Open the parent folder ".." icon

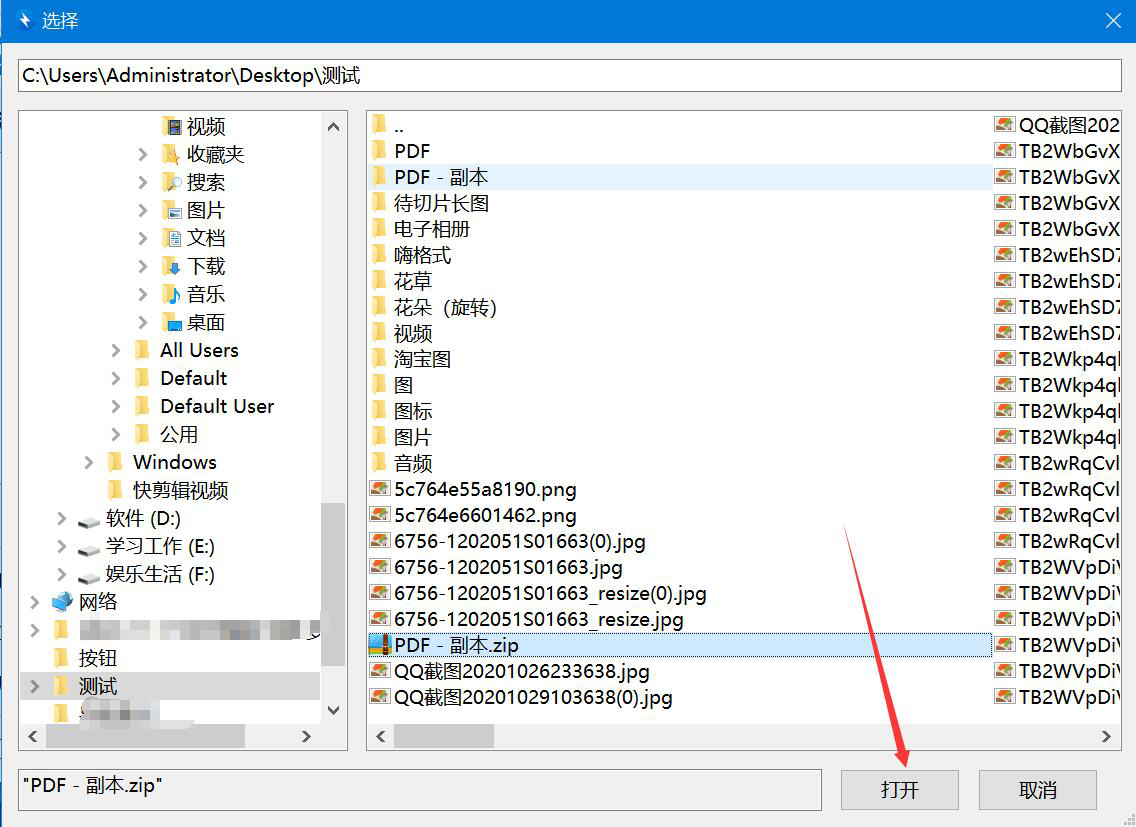click(379, 125)
